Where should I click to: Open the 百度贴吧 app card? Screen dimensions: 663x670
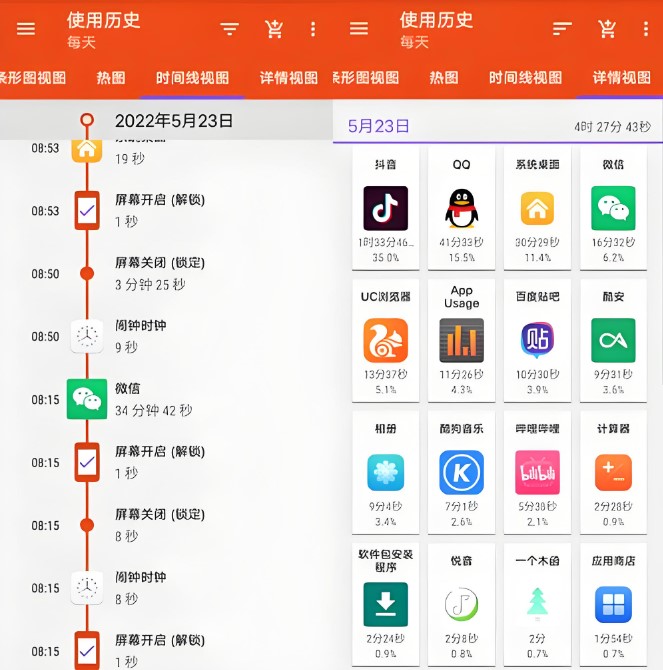(x=537, y=341)
